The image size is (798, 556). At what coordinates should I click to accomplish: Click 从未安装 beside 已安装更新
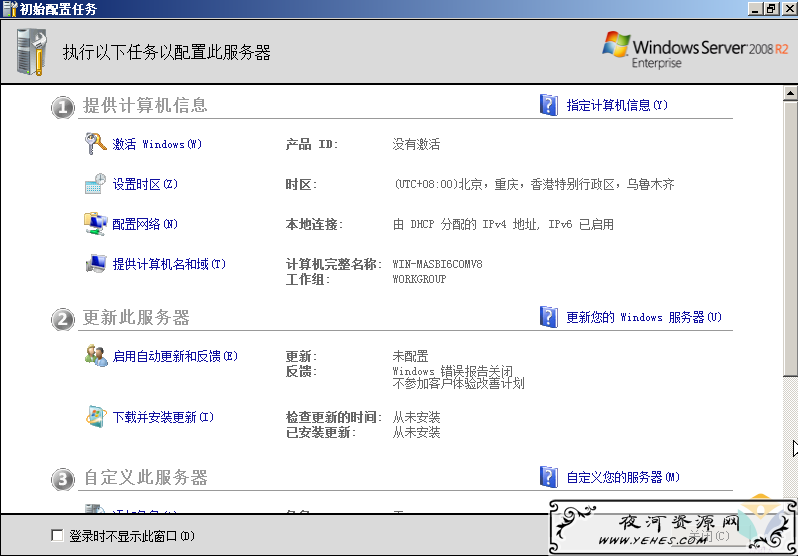(416, 432)
